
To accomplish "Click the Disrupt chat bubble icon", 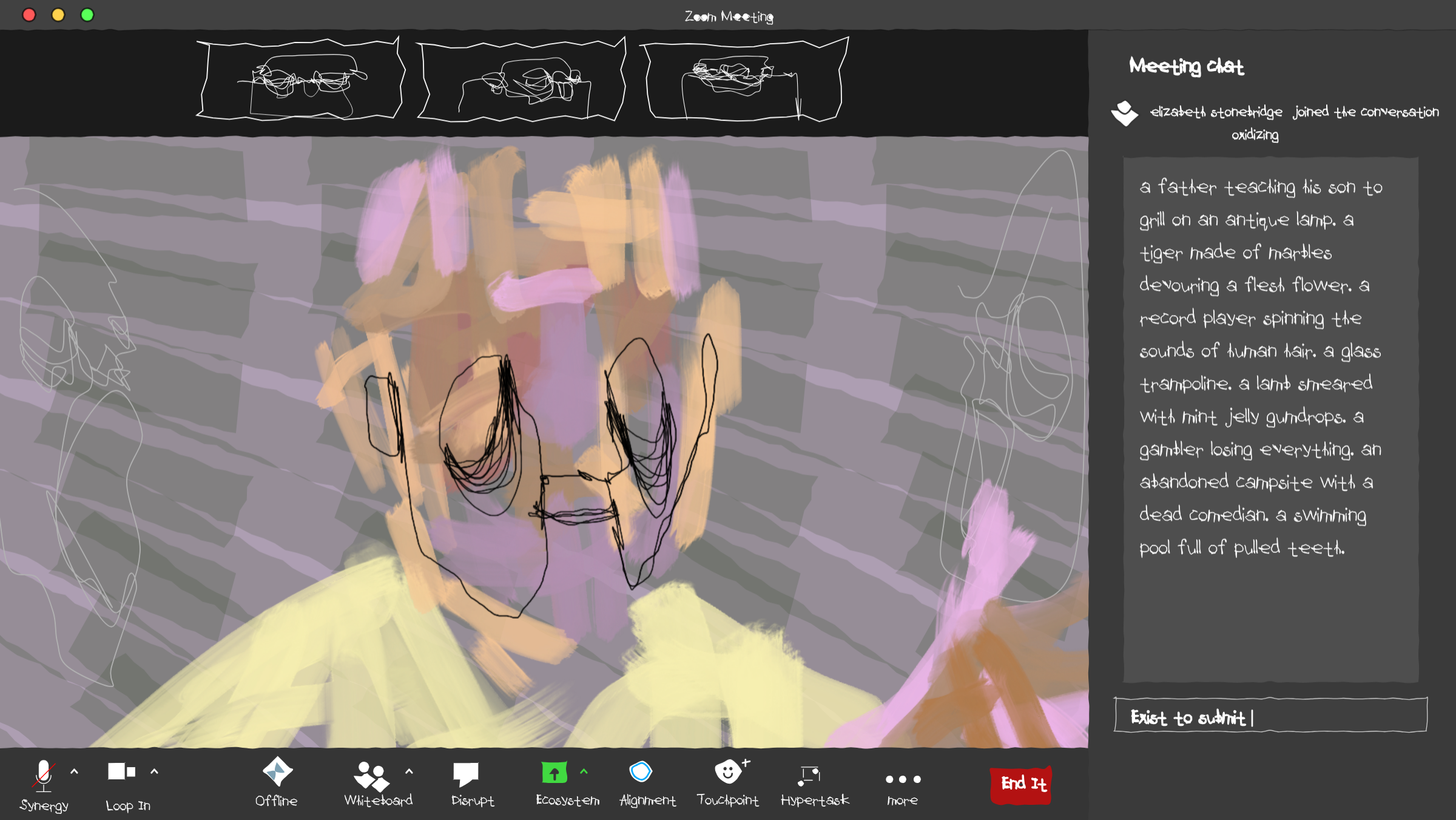I will click(466, 774).
